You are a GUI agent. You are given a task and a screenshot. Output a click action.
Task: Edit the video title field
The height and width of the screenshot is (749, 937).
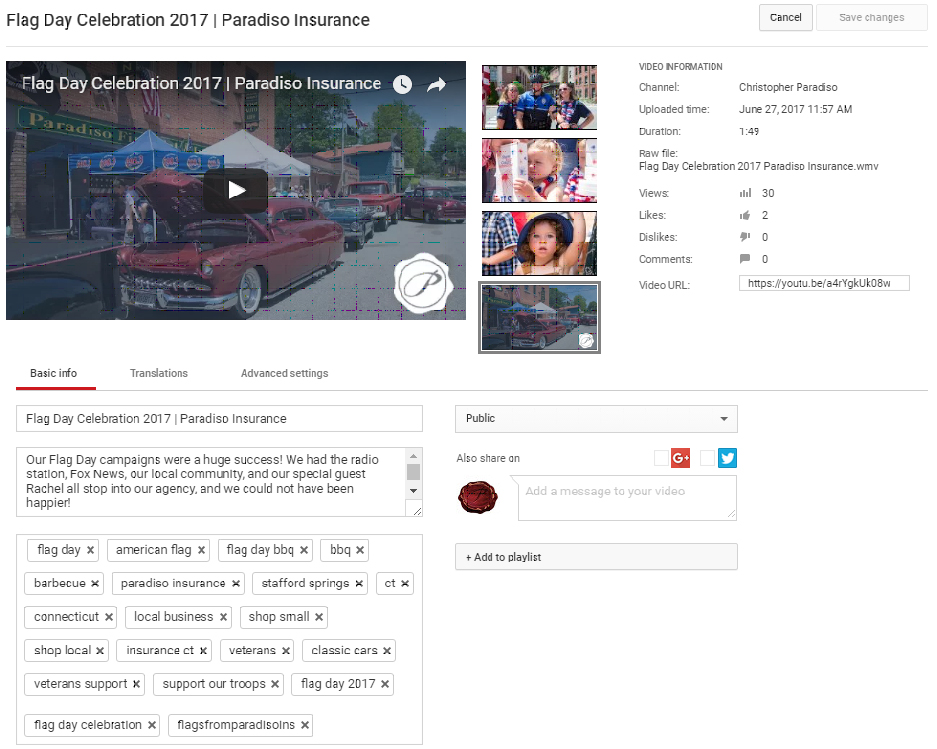[219, 418]
